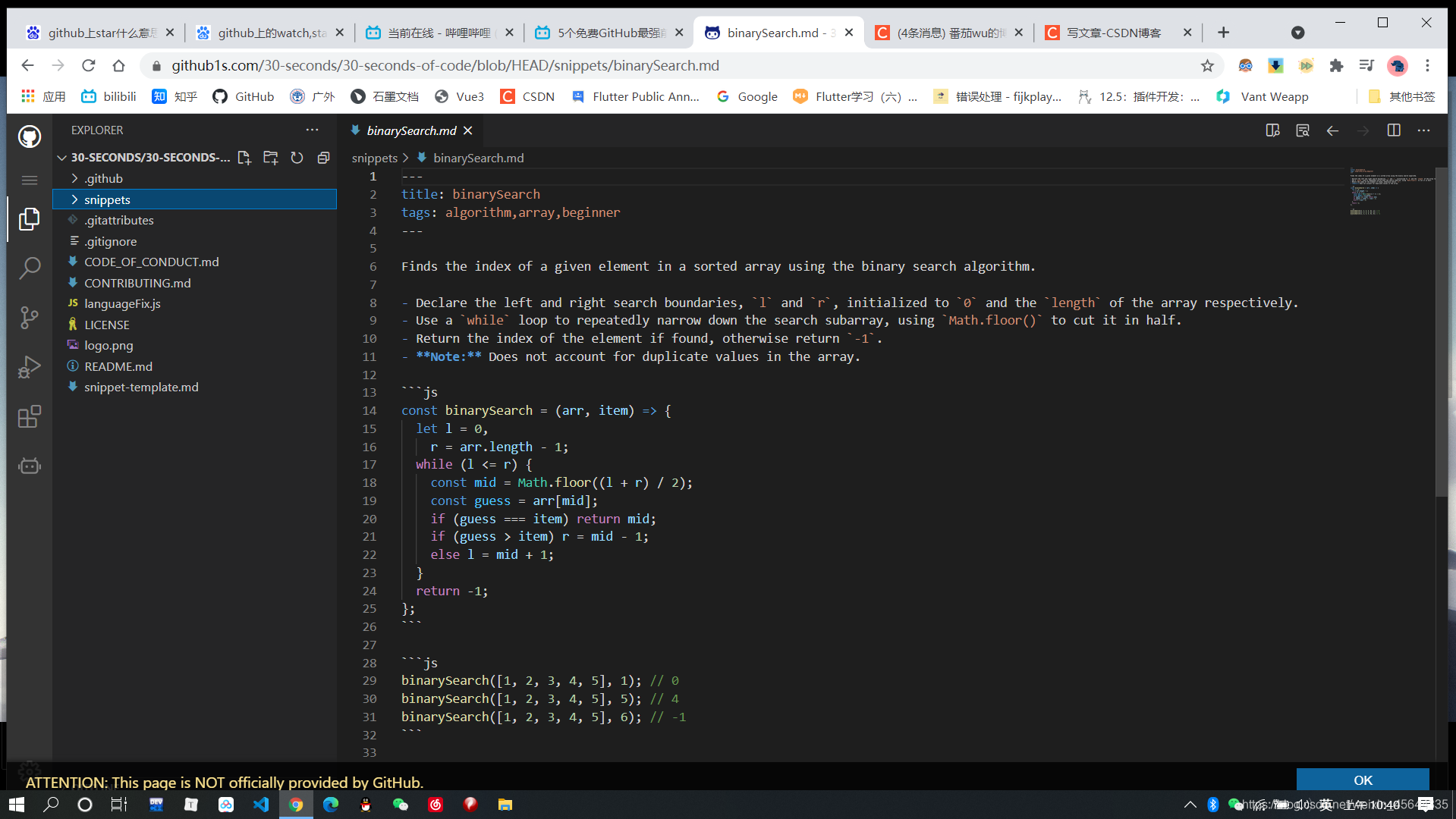The height and width of the screenshot is (819, 1456).
Task: Open Chrome three-dot menu
Action: [1427, 66]
